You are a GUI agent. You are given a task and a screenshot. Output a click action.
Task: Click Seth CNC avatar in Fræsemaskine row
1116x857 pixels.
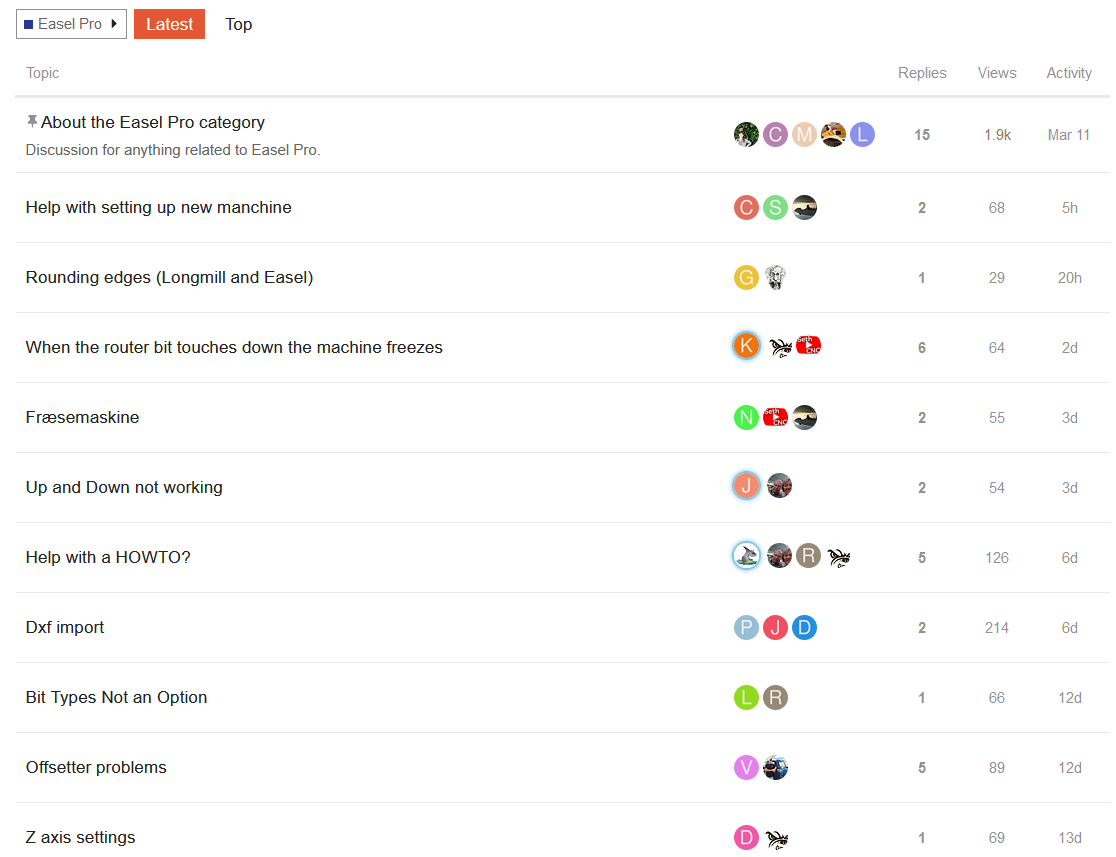(x=775, y=417)
